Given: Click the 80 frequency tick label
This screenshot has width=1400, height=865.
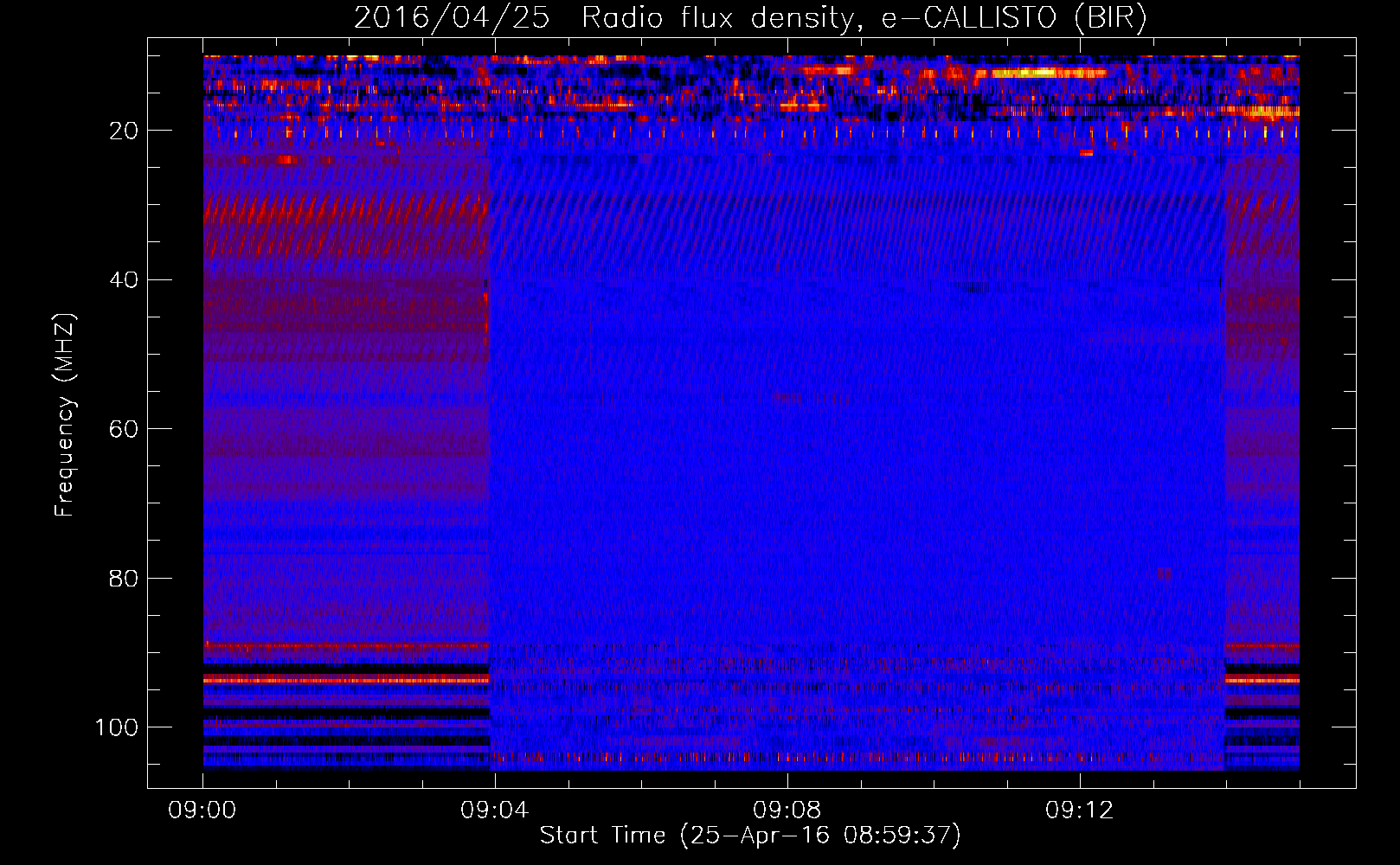Looking at the screenshot, I should pos(125,578).
